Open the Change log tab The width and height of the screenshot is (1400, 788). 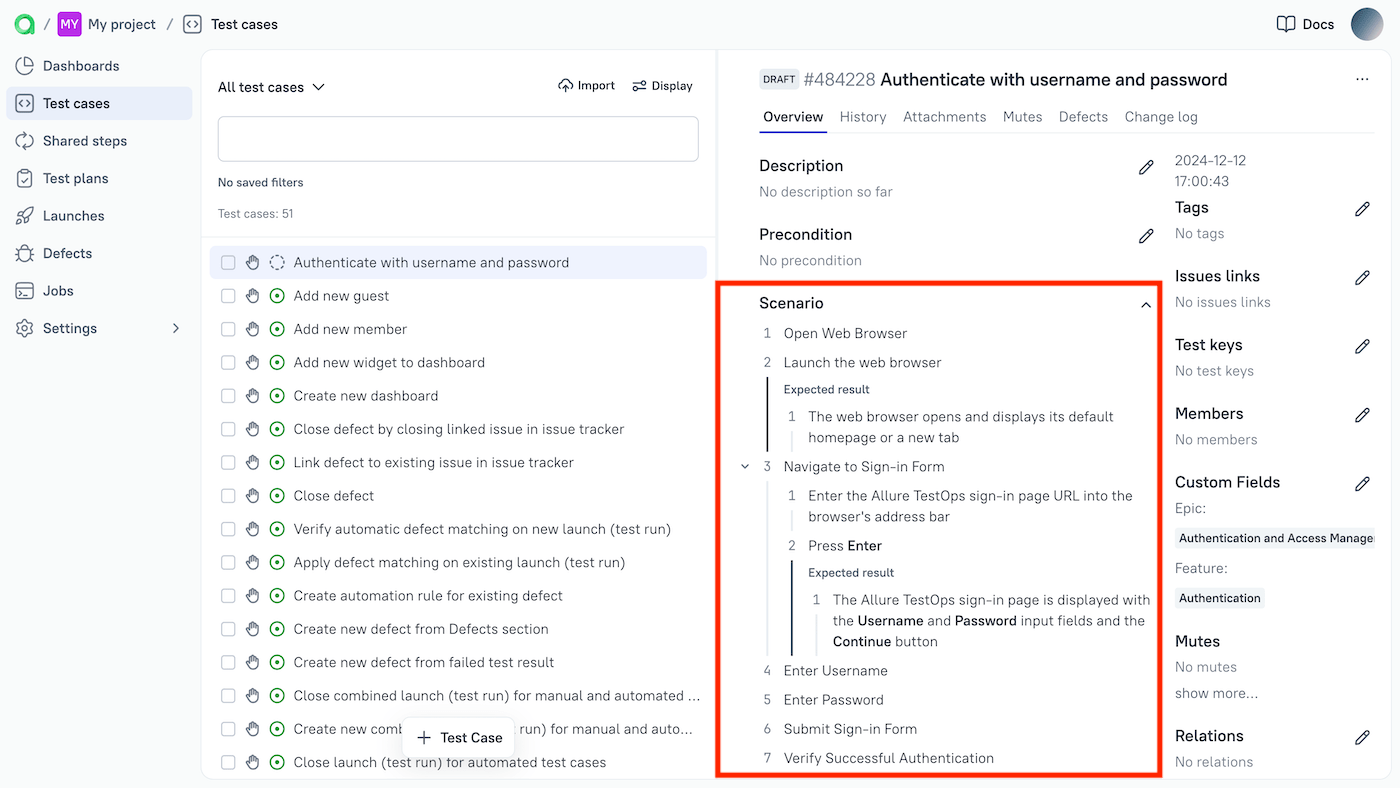(1161, 117)
